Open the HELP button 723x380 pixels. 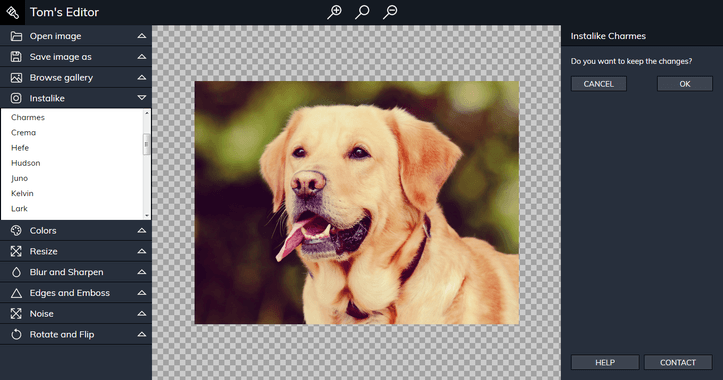(x=605, y=362)
